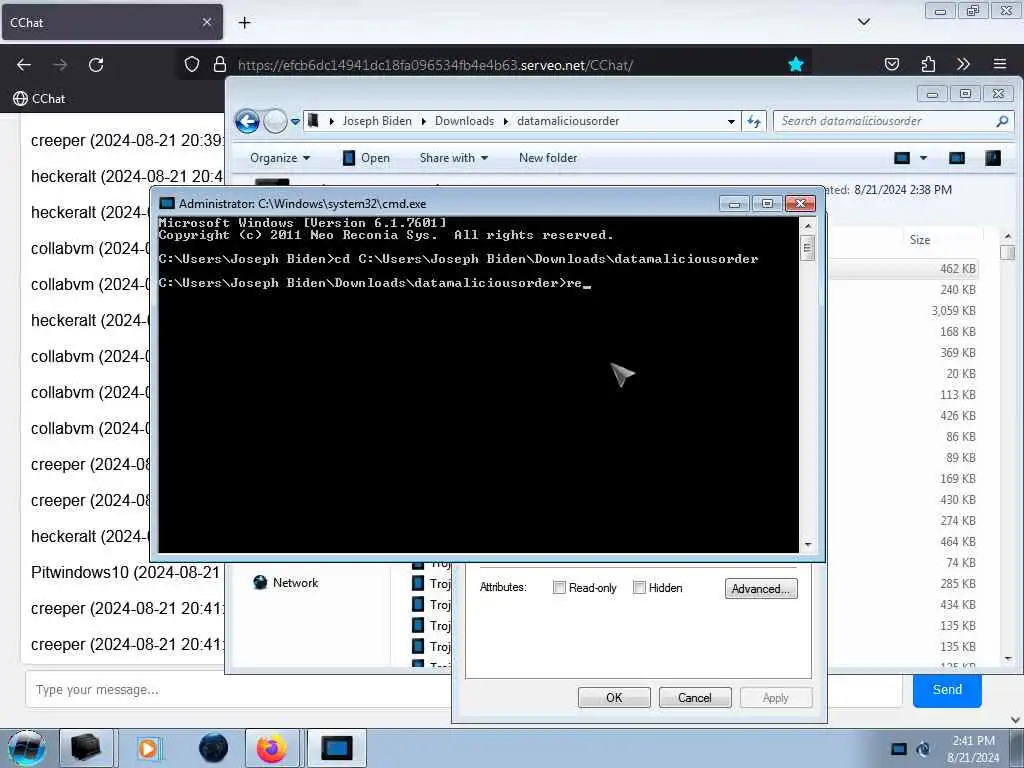This screenshot has width=1024, height=768.
Task: Open the Windows Start orb
Action: [x=26, y=748]
